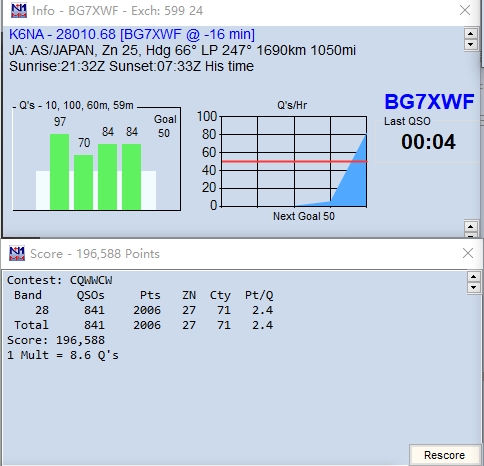Click the Next Goal 50 label
This screenshot has height=466, width=484.
[304, 216]
